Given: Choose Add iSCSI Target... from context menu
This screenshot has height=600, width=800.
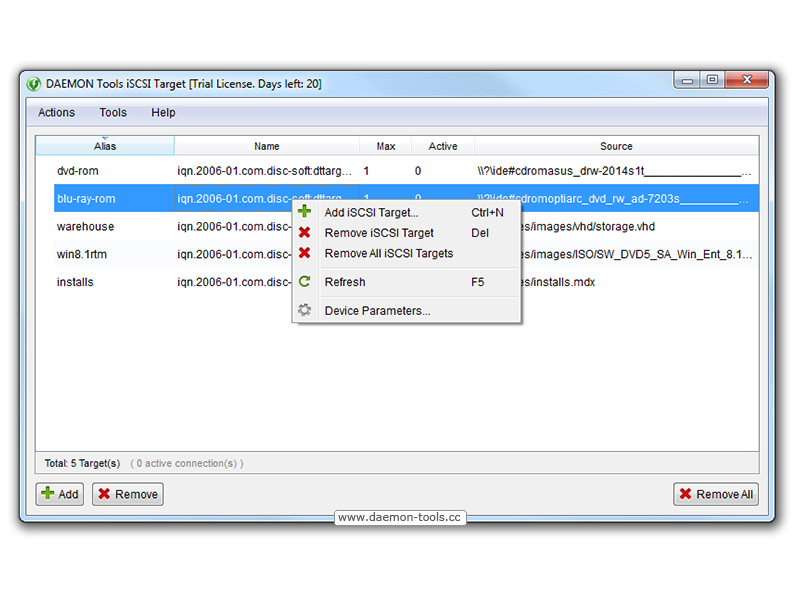Looking at the screenshot, I should pos(407,212).
